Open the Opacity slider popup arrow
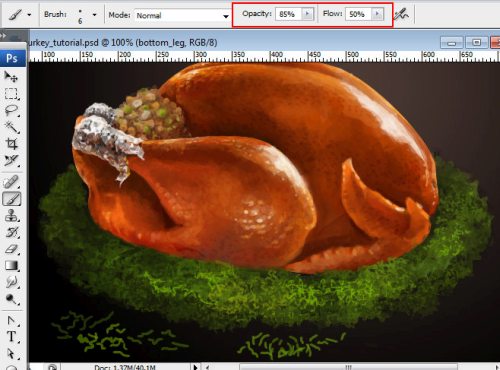This screenshot has width=500, height=370. point(307,14)
